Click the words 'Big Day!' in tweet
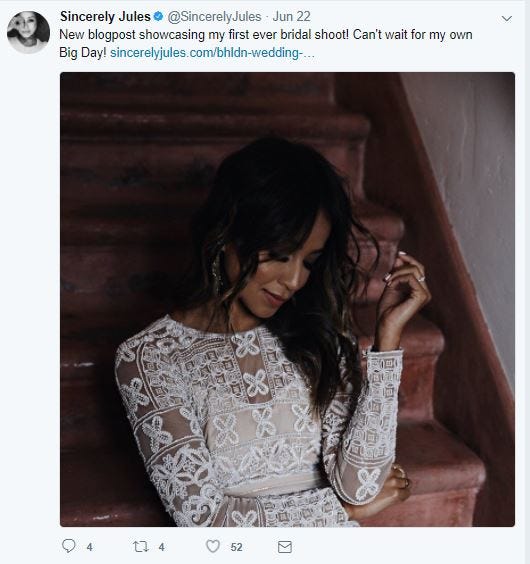The width and height of the screenshot is (530, 564). 83,53
